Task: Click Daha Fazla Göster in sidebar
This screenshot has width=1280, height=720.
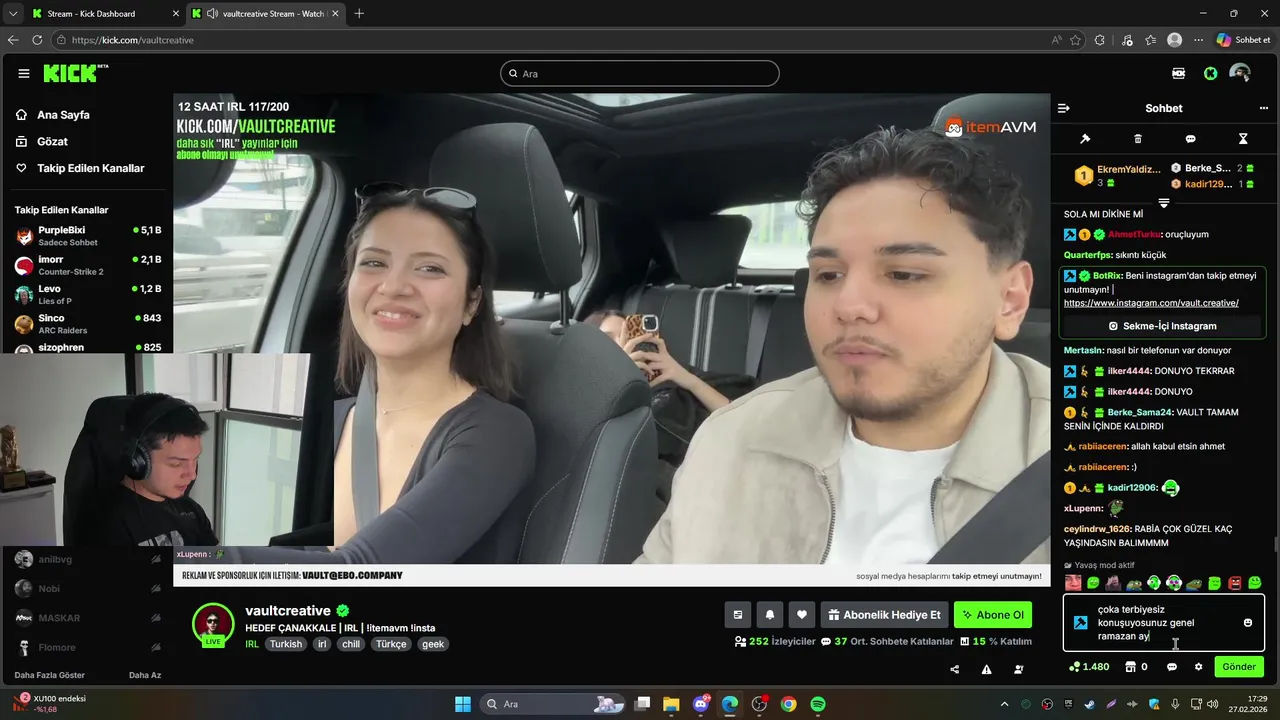Action: (50, 675)
